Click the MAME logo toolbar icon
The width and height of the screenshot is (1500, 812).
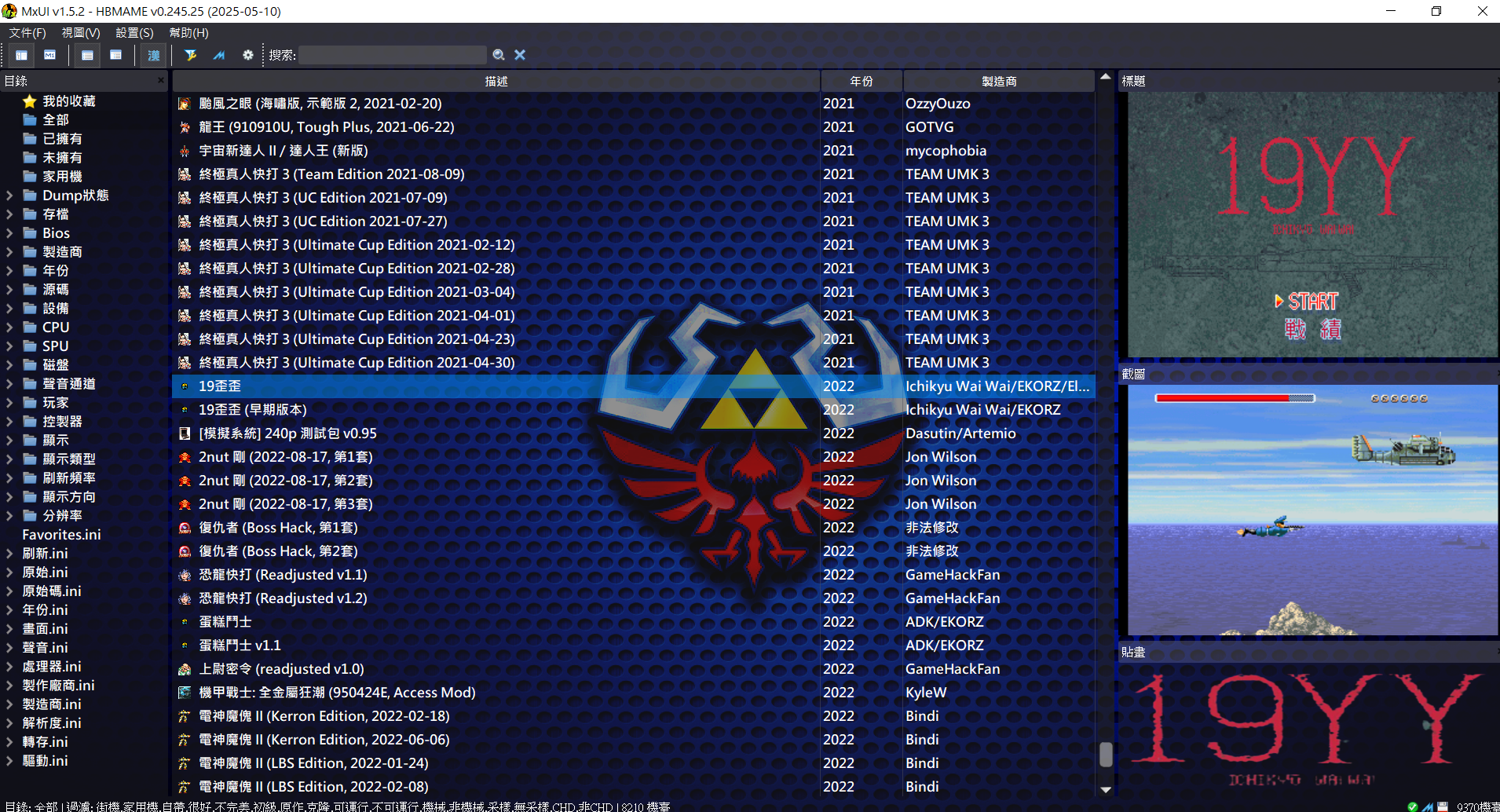219,55
